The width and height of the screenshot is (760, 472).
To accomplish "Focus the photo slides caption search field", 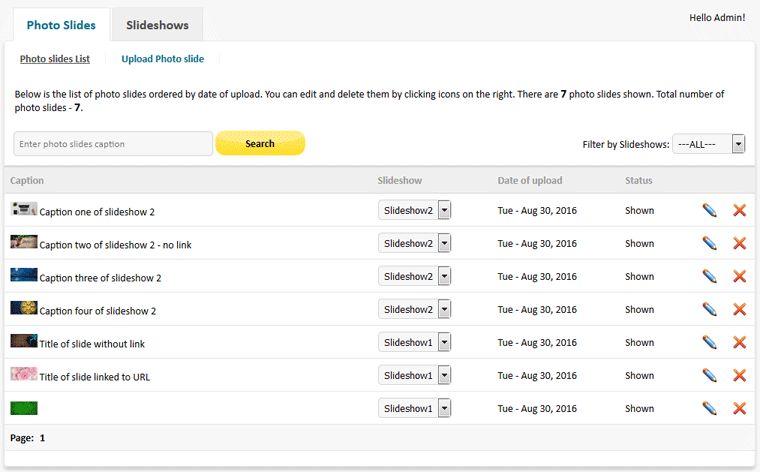I will click(113, 144).
